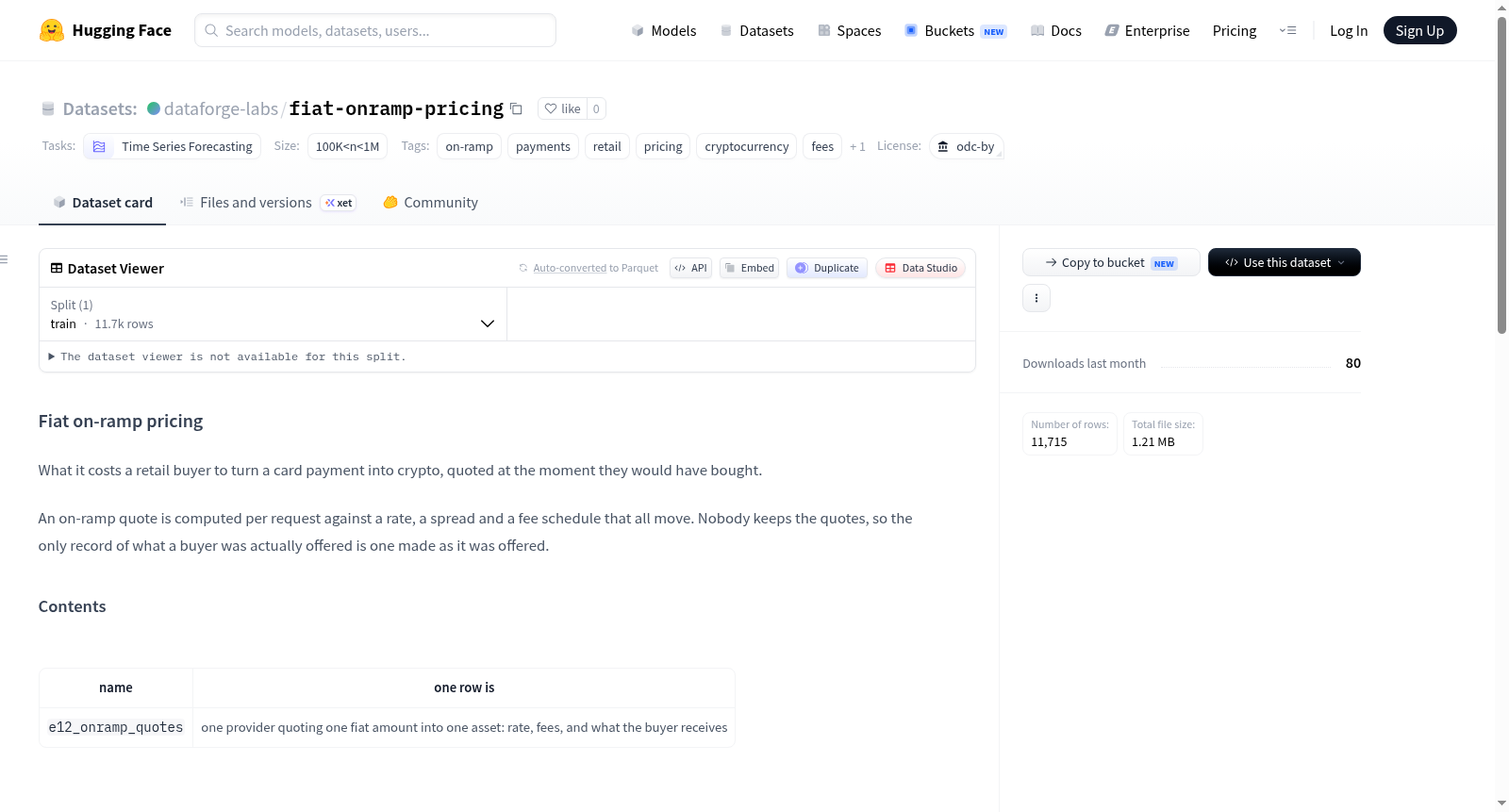This screenshot has height=812, width=1509.
Task: Open the Docs nav item
Action: point(1056,30)
